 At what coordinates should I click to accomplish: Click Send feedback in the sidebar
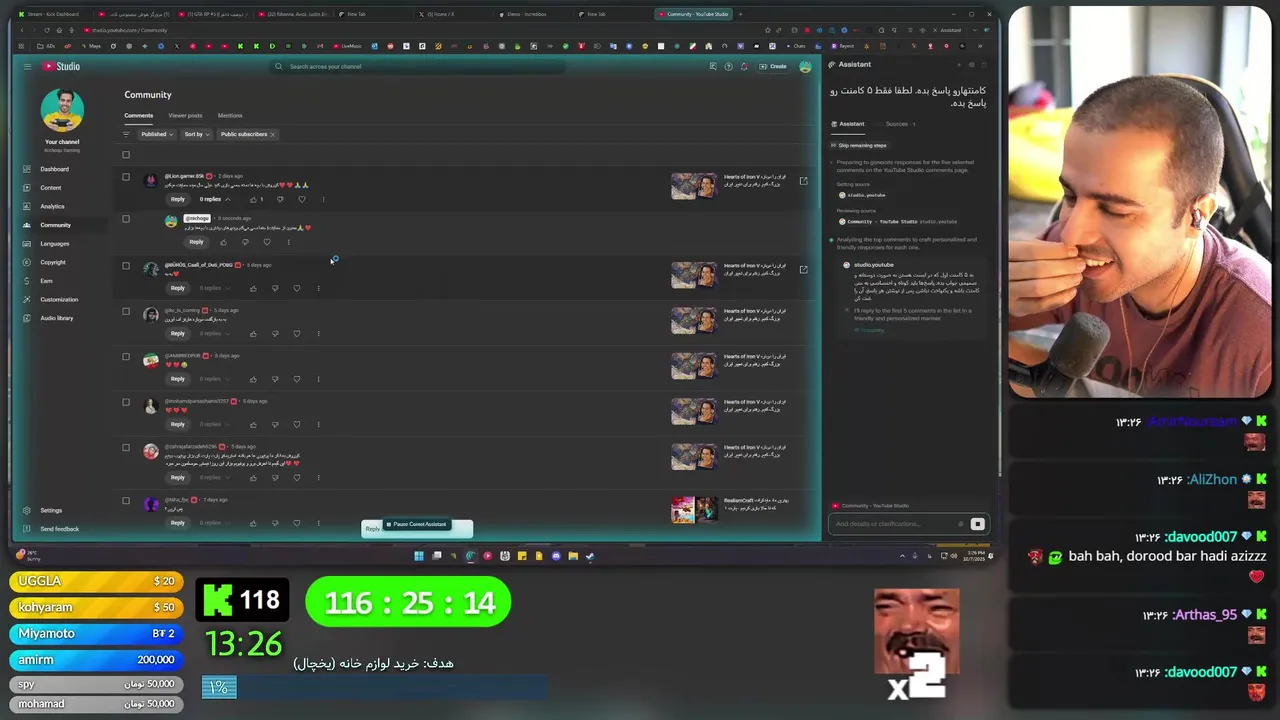pos(59,529)
